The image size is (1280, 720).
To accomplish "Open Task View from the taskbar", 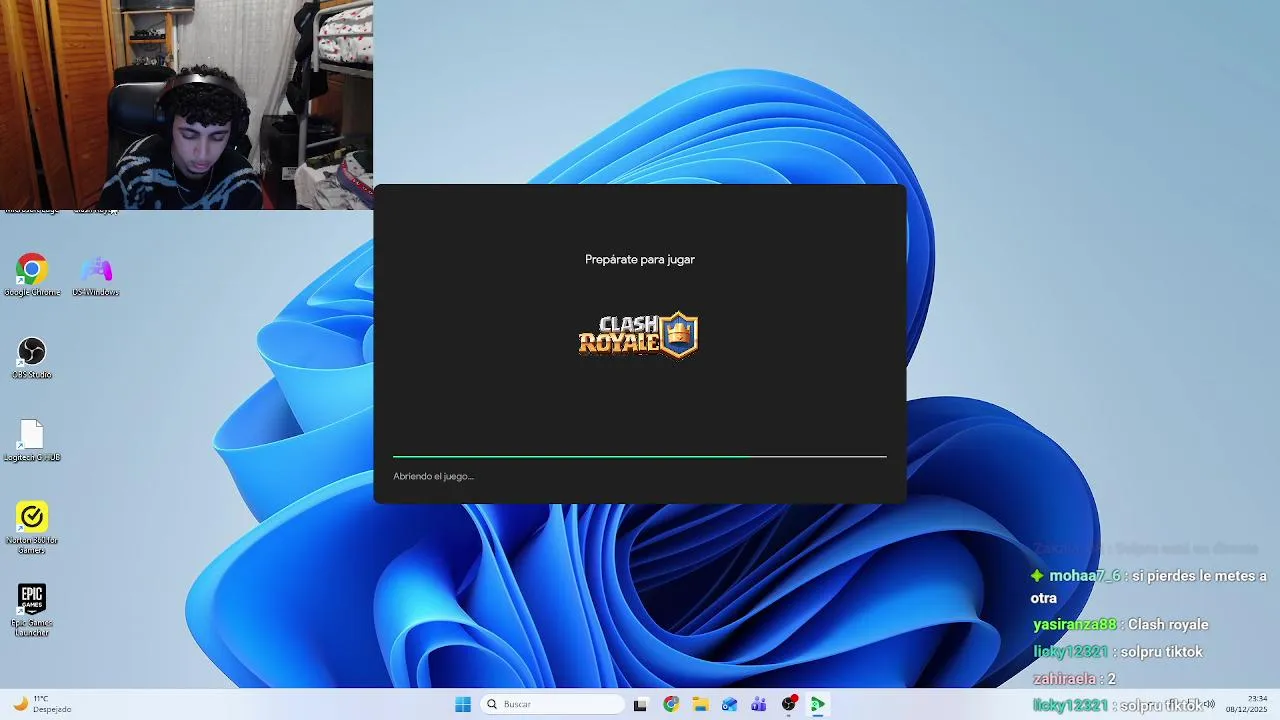I will (640, 704).
